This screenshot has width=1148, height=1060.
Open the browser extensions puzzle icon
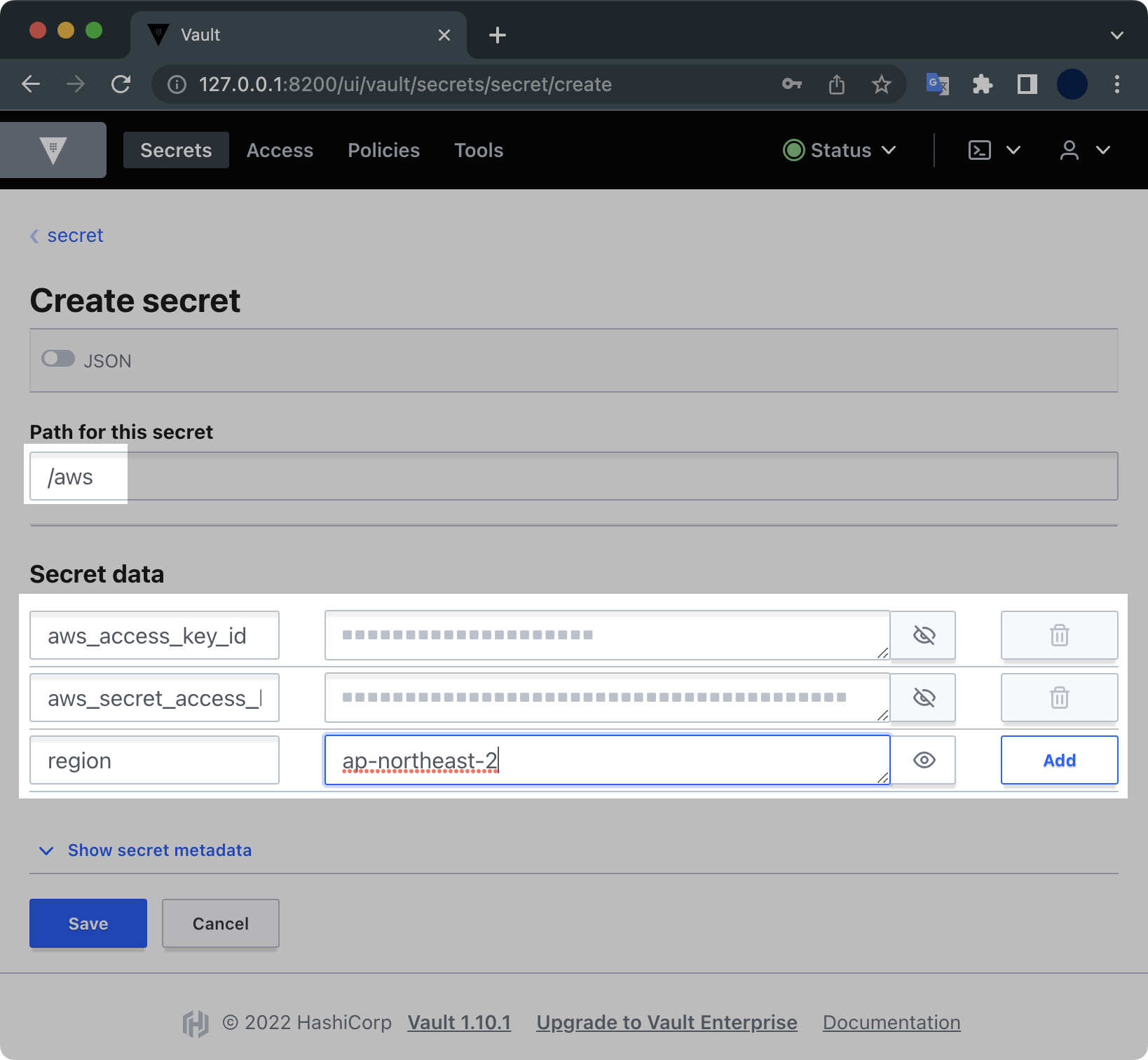click(983, 85)
